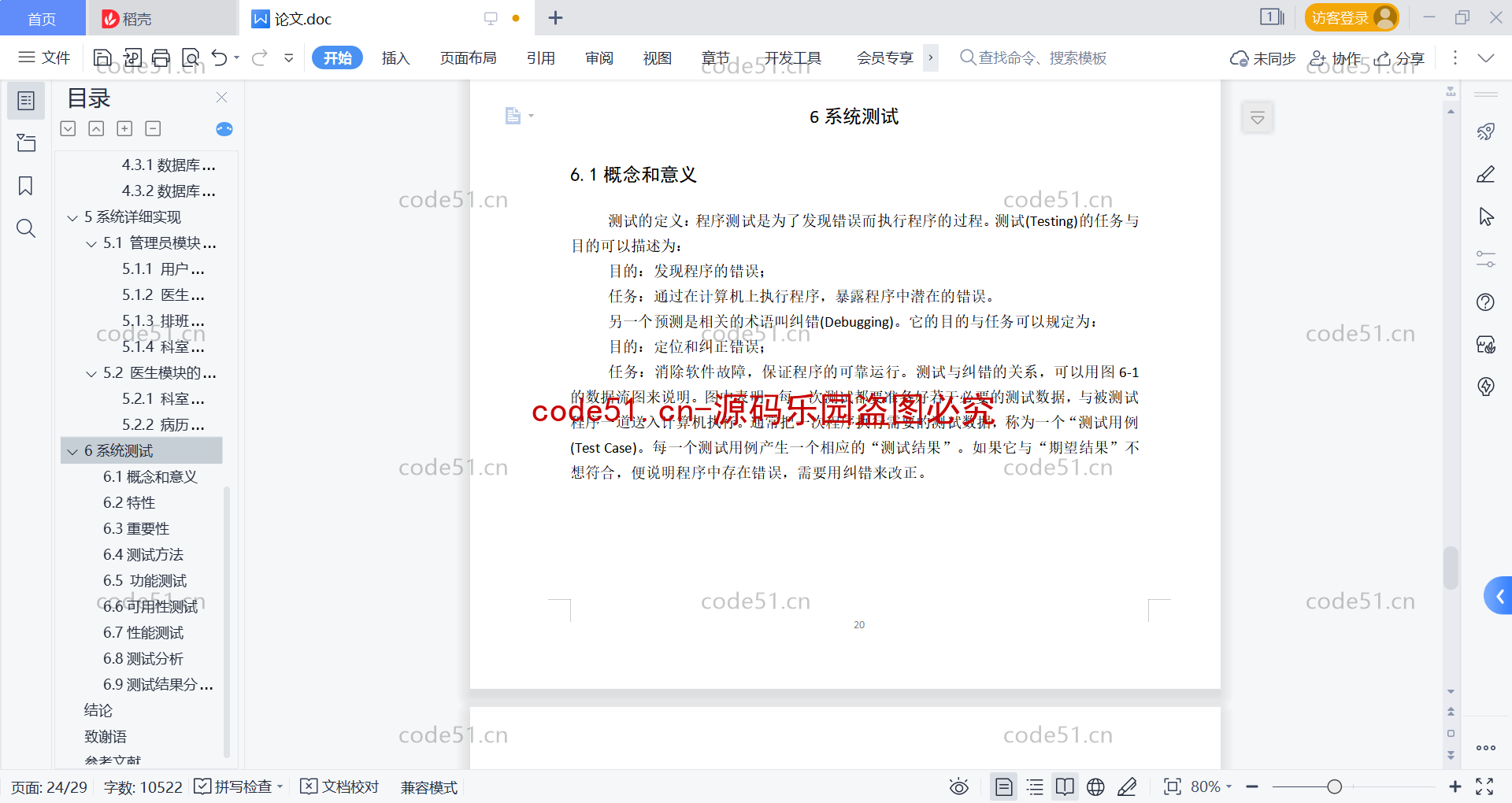Image resolution: width=1512 pixels, height=803 pixels.
Task: Select the 审阅 ribbon tab
Action: coord(598,57)
